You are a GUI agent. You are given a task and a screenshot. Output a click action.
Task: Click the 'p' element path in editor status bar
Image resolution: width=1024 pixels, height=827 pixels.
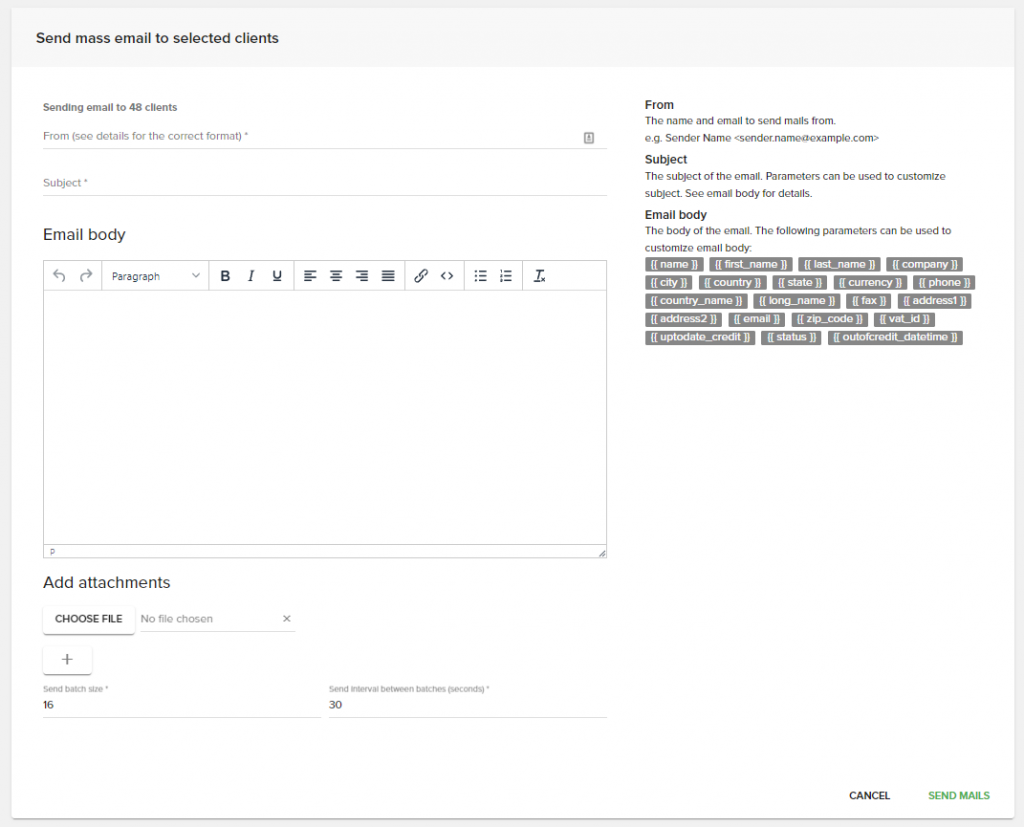(x=52, y=551)
